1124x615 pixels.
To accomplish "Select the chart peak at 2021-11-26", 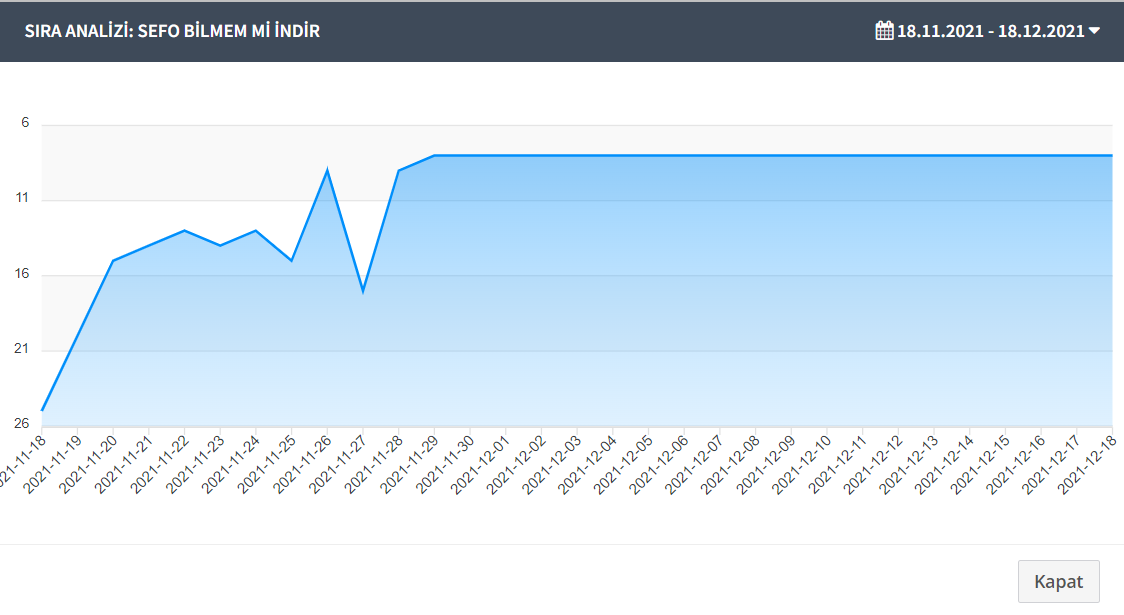I will pos(328,170).
